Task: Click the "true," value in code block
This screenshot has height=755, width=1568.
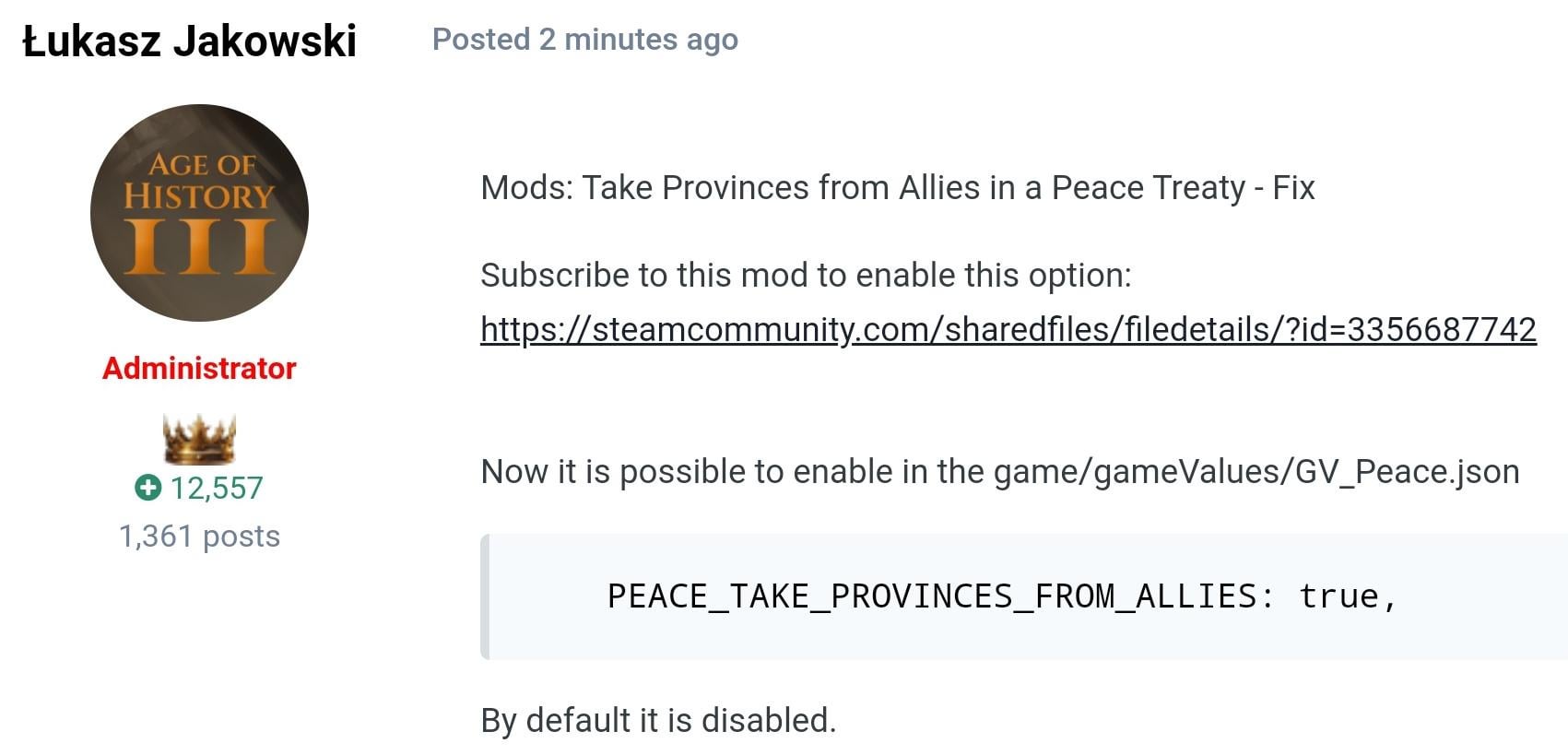Action: (x=1349, y=596)
